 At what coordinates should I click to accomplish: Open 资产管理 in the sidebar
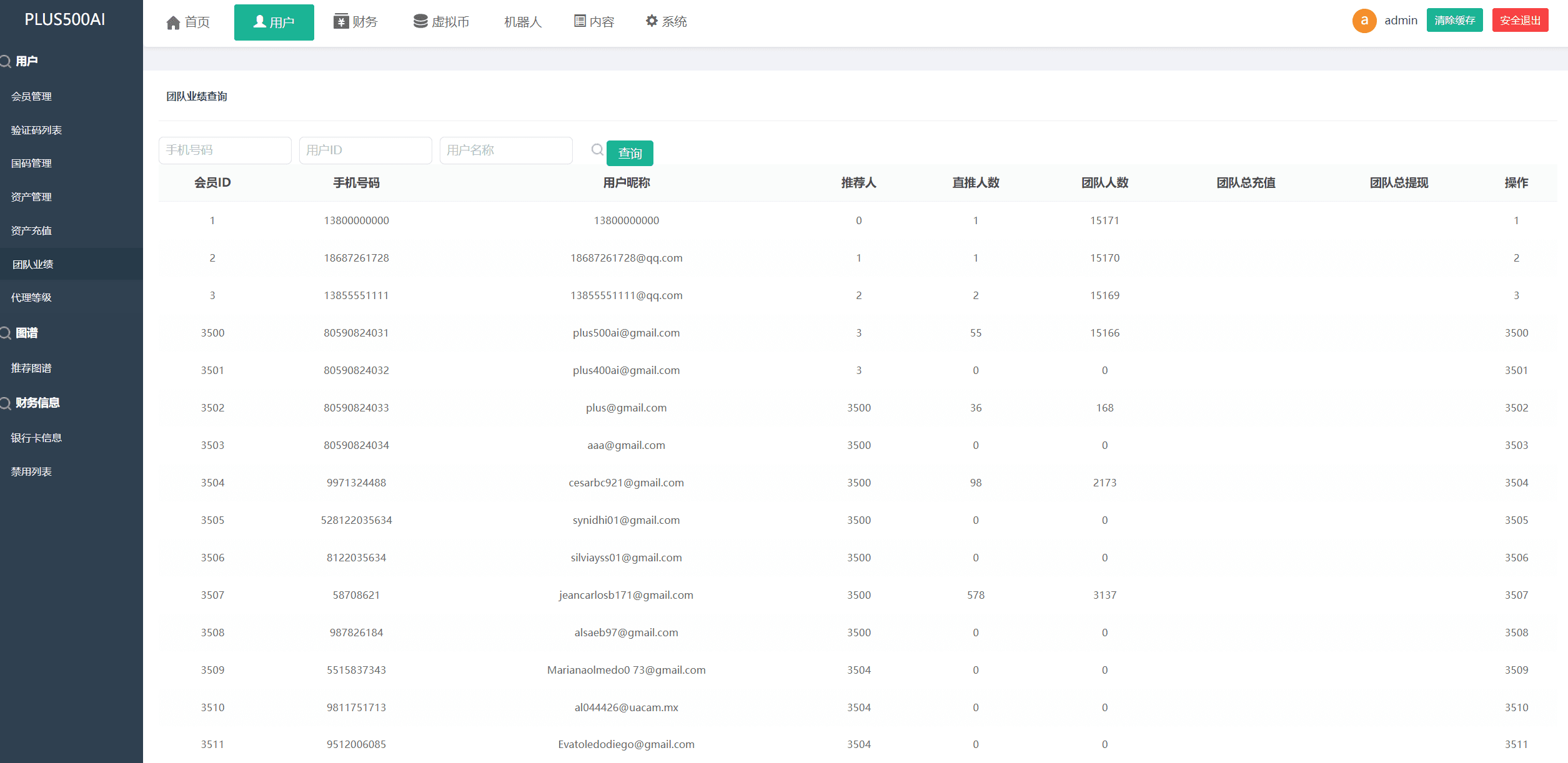[x=31, y=197]
